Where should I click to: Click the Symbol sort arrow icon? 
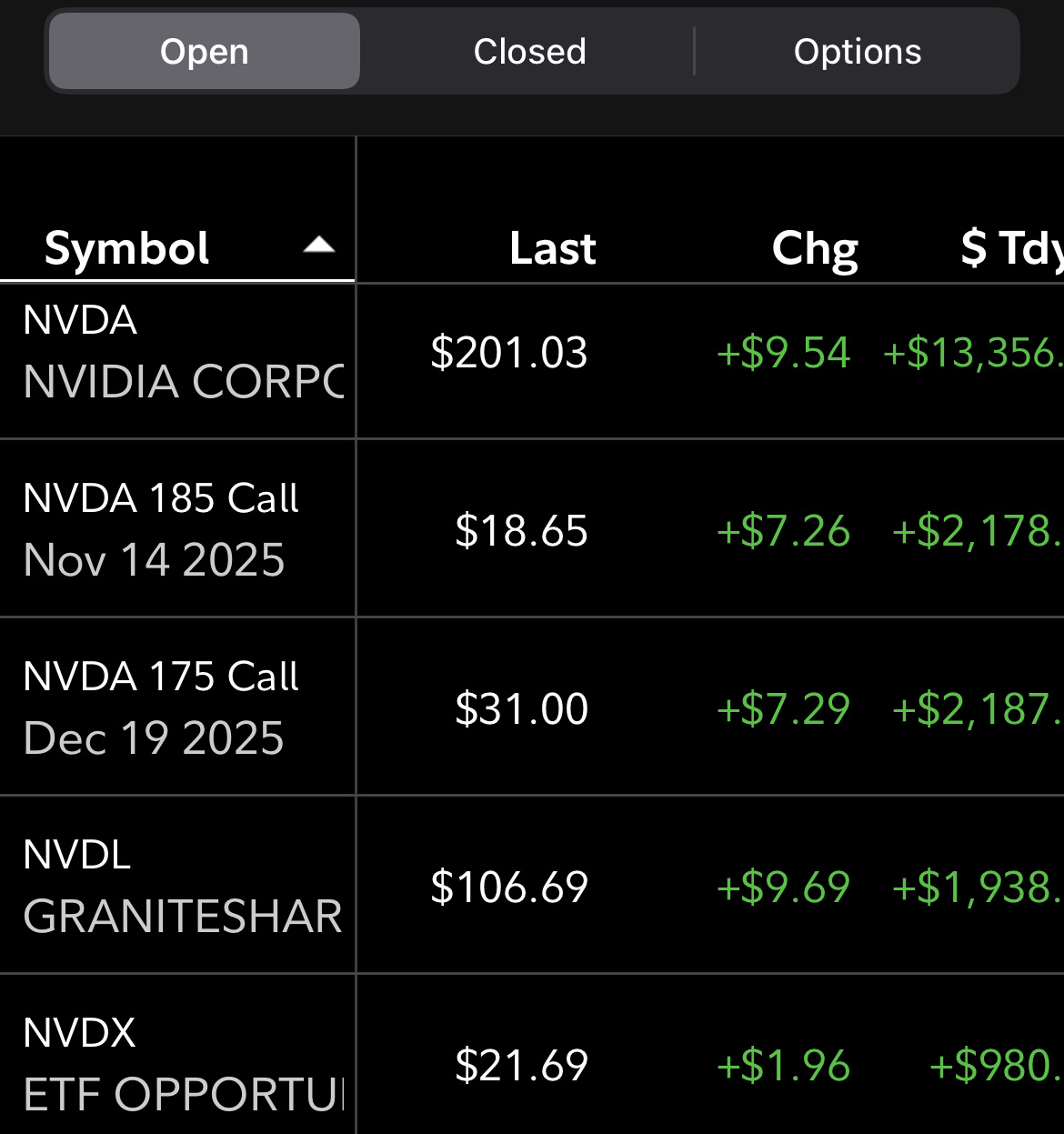pyautogui.click(x=319, y=245)
